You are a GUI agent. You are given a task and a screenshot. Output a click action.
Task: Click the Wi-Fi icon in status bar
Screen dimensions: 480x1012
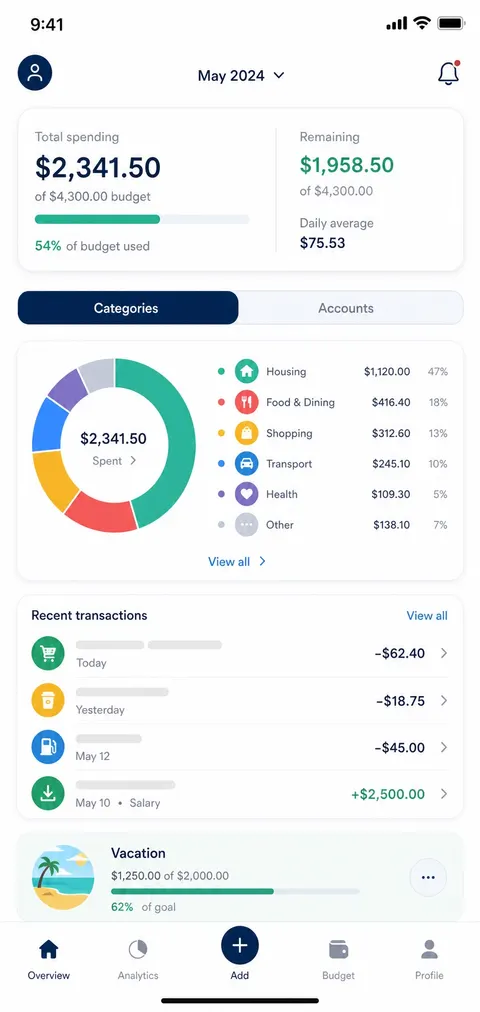point(422,24)
